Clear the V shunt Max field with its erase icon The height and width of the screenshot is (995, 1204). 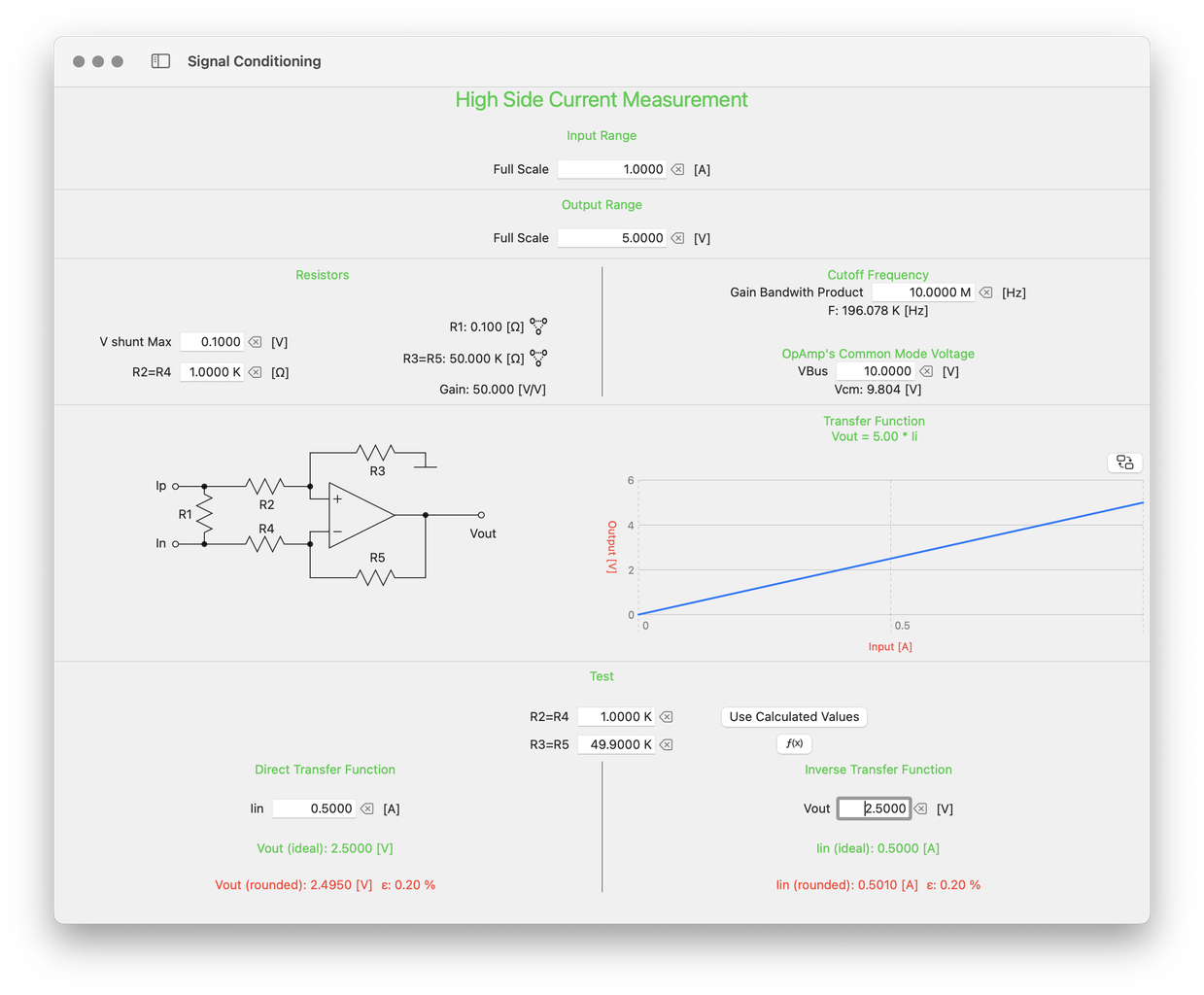255,341
